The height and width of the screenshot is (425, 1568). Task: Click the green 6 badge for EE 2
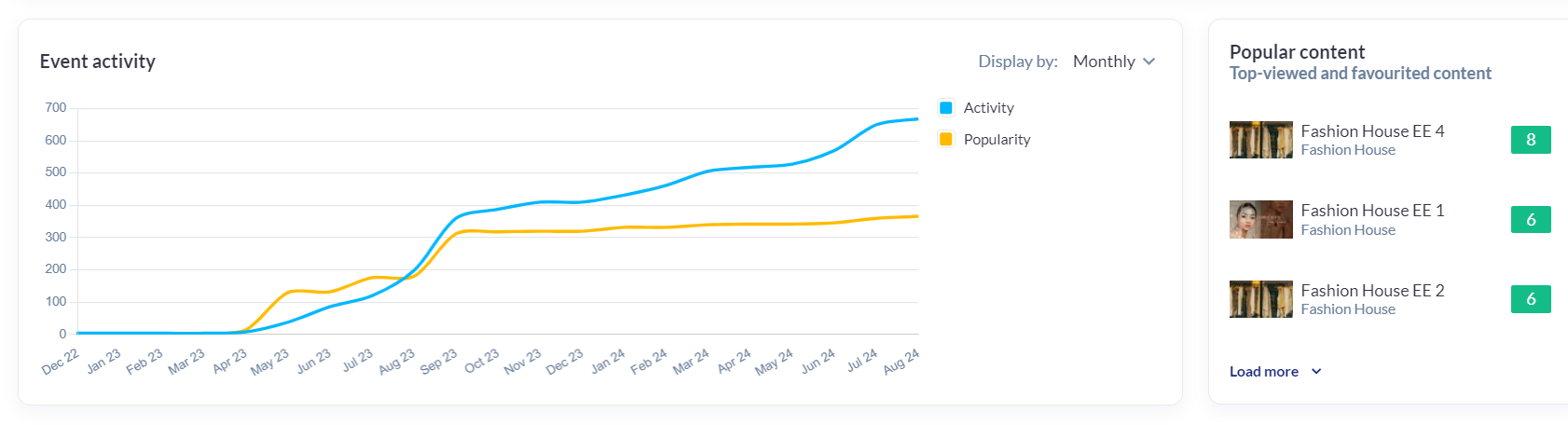1531,299
